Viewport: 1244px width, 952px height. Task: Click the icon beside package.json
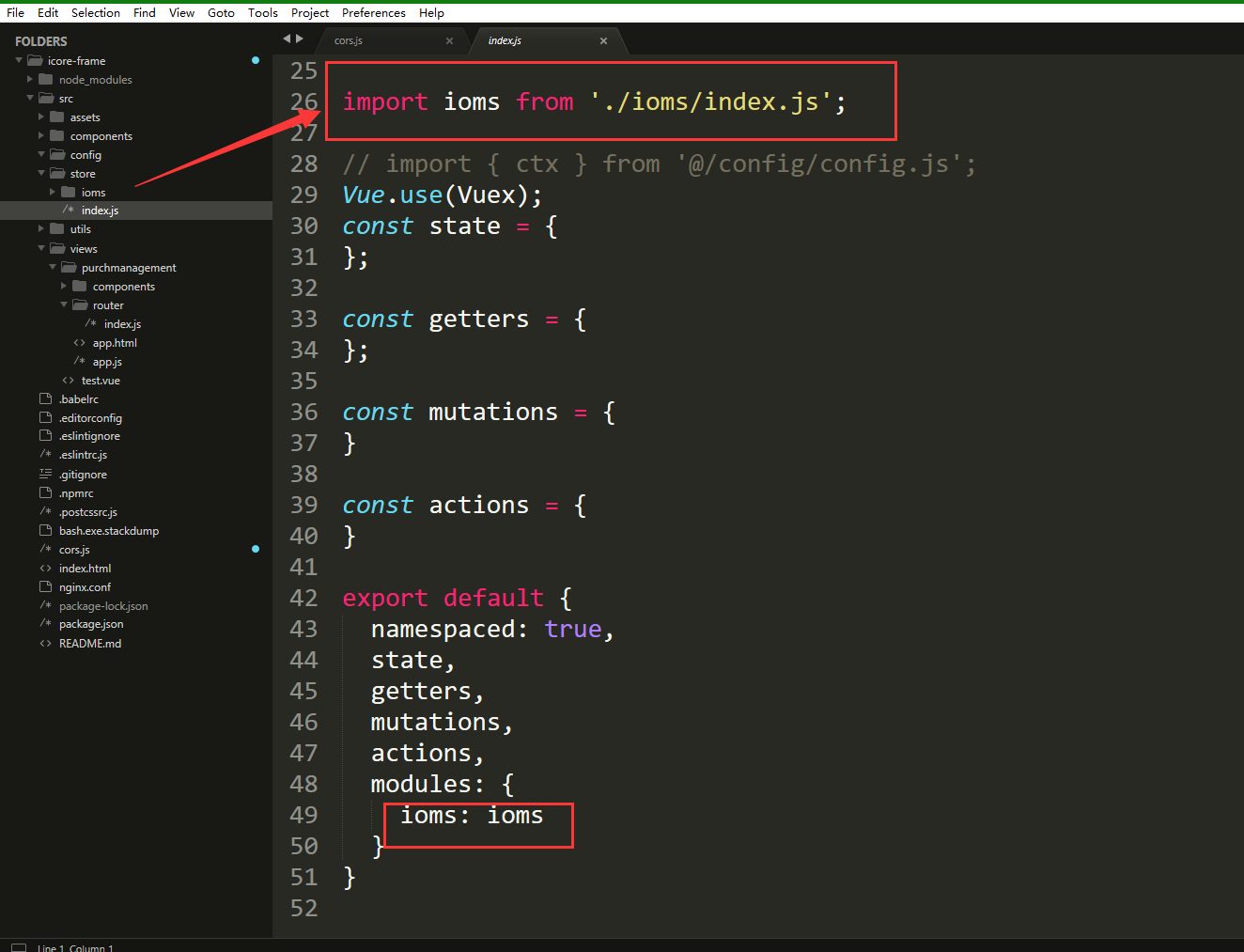pyautogui.click(x=45, y=624)
